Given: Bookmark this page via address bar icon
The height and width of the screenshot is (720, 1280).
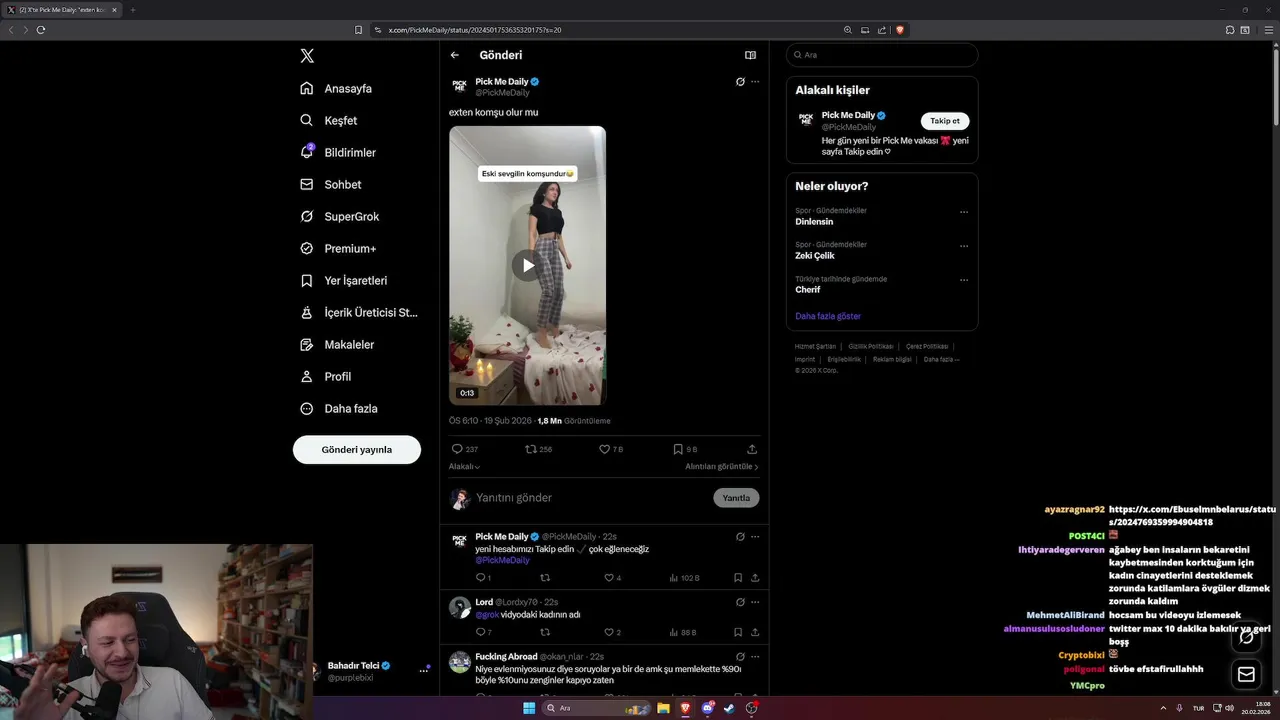Looking at the screenshot, I should [x=358, y=30].
